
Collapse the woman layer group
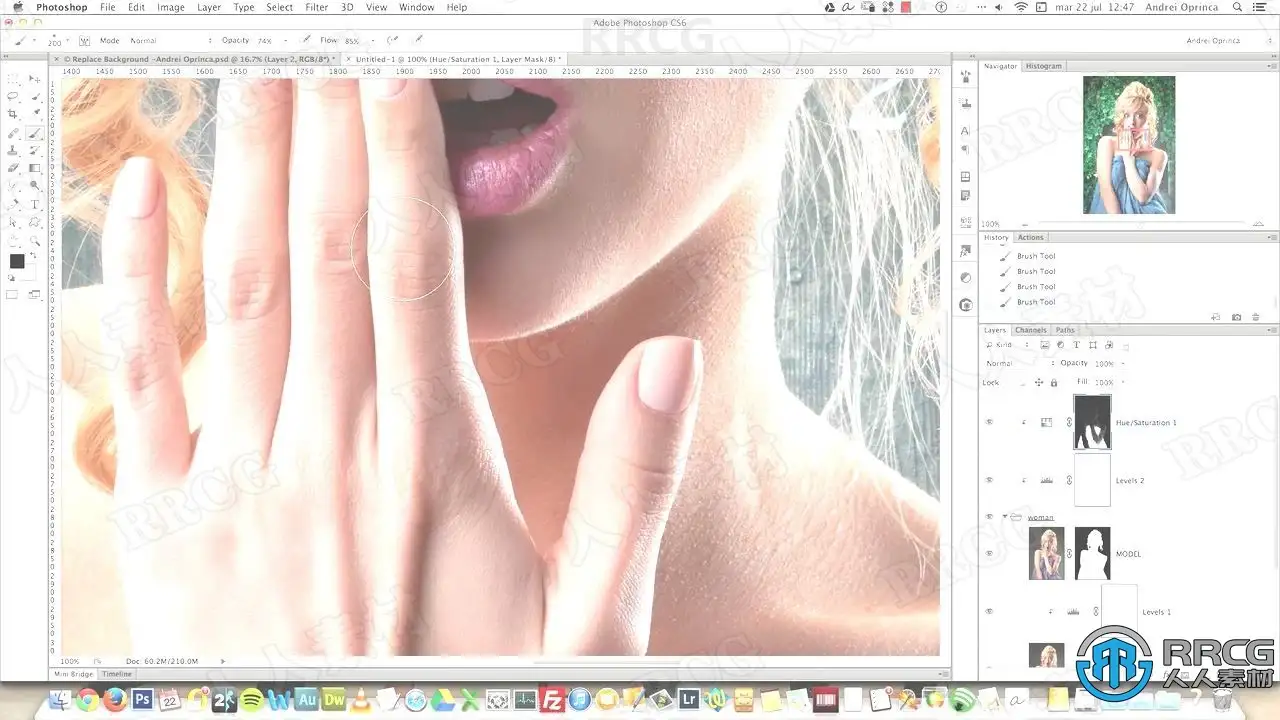pyautogui.click(x=1004, y=517)
